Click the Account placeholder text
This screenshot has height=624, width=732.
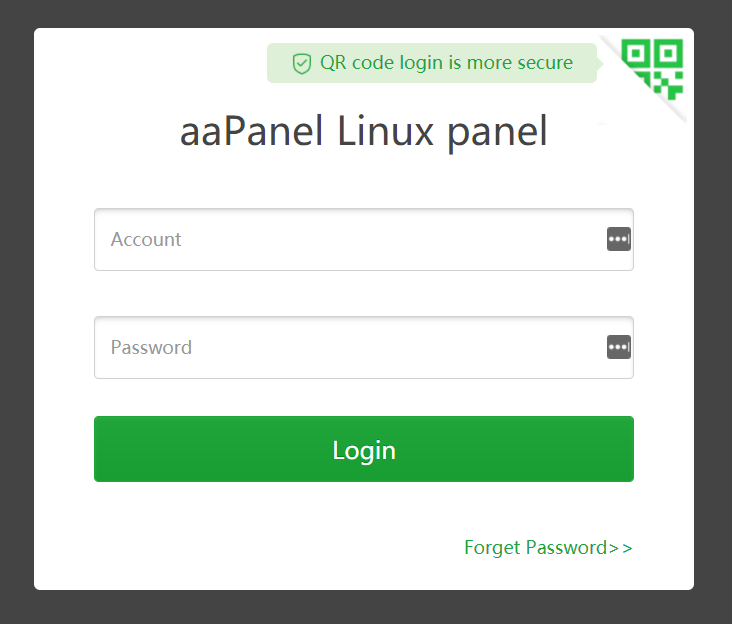click(x=146, y=239)
